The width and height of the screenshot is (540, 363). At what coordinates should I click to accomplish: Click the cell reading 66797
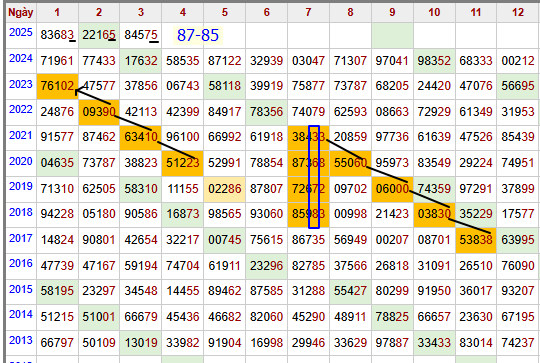[58, 343]
